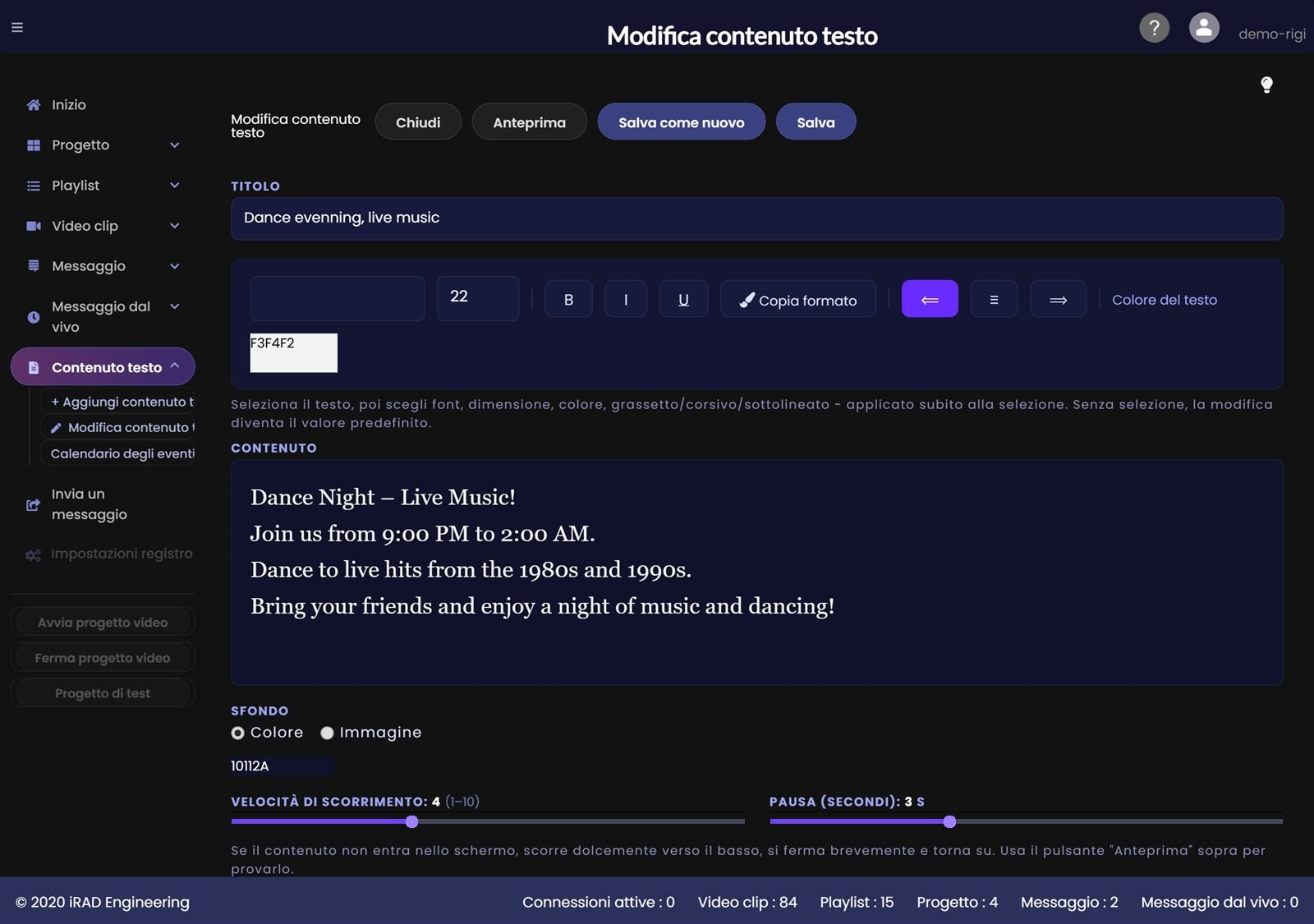
Task: Select the Colore background radio button
Action: coord(238,733)
